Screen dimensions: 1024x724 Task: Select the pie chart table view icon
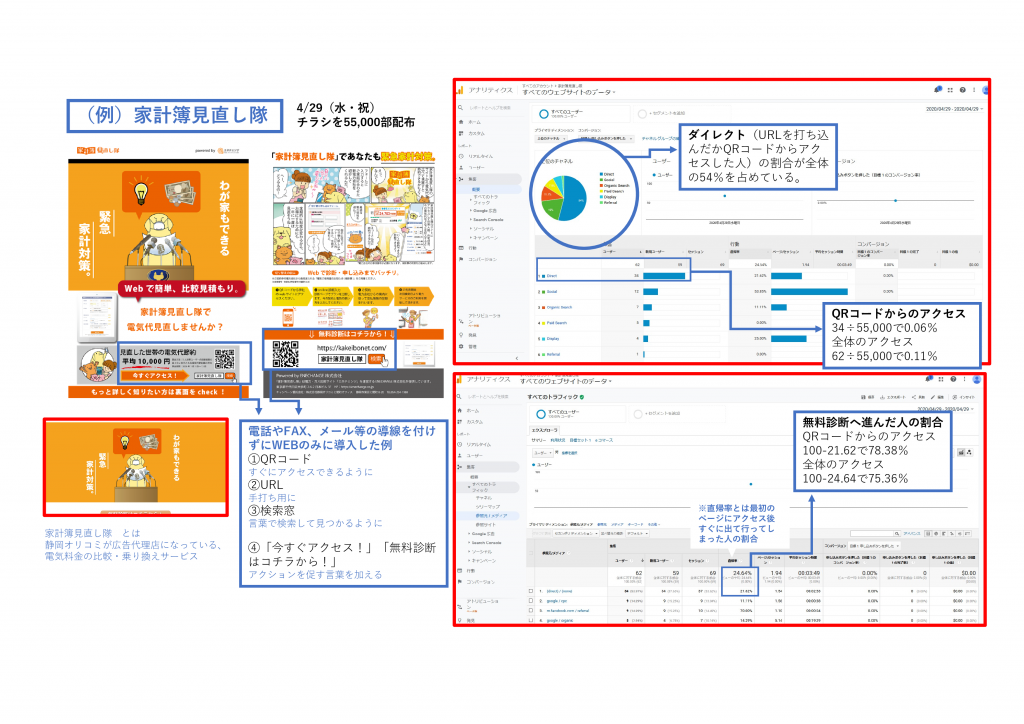point(936,533)
